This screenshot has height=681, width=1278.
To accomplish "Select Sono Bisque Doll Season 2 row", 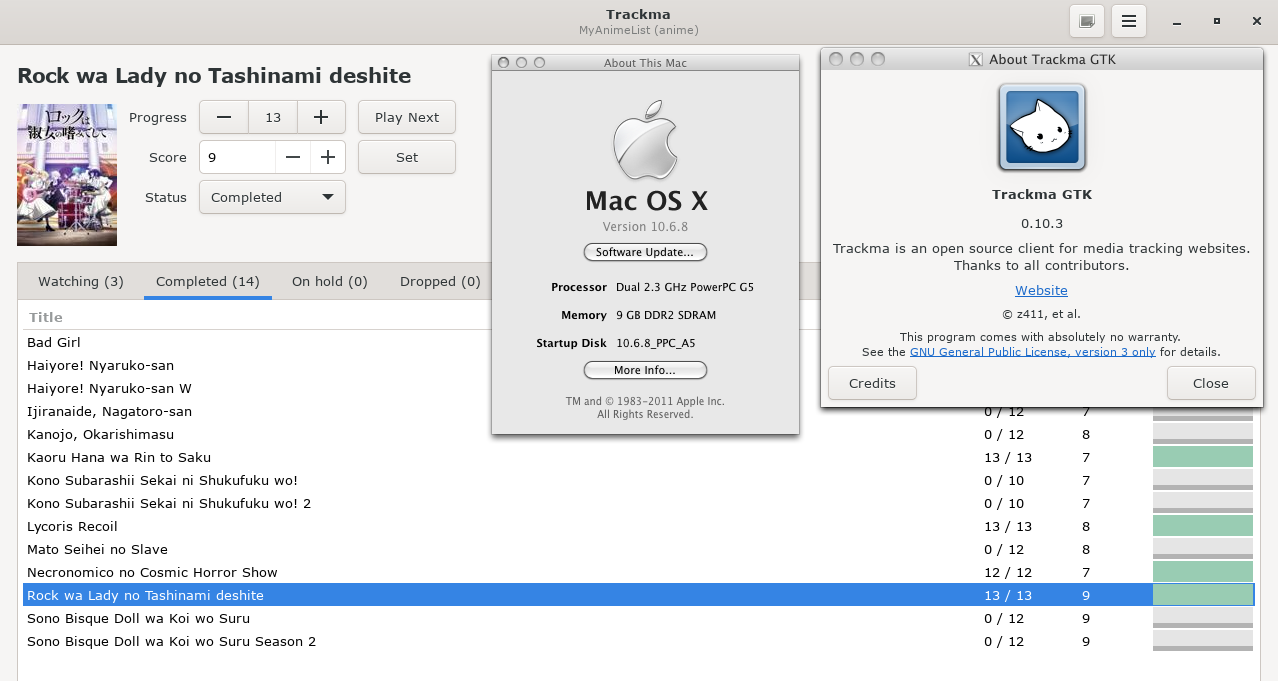I will coord(638,641).
